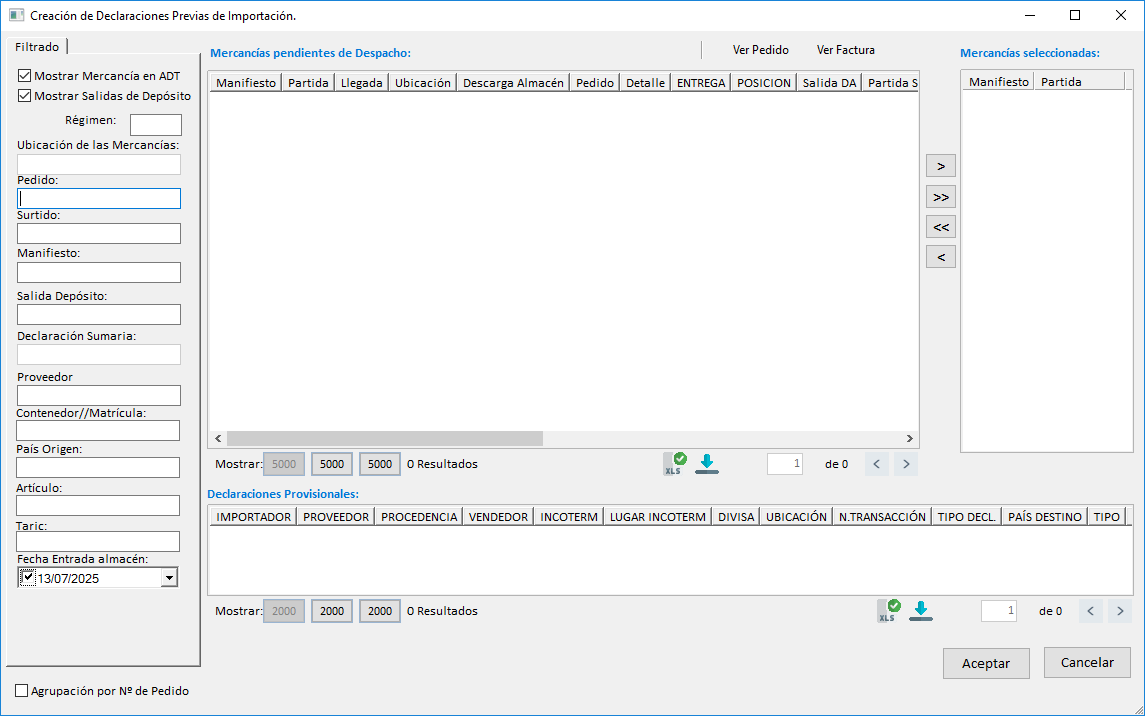This screenshot has width=1145, height=716.
Task: Click download icon under provisional declarations
Action: pyautogui.click(x=921, y=610)
